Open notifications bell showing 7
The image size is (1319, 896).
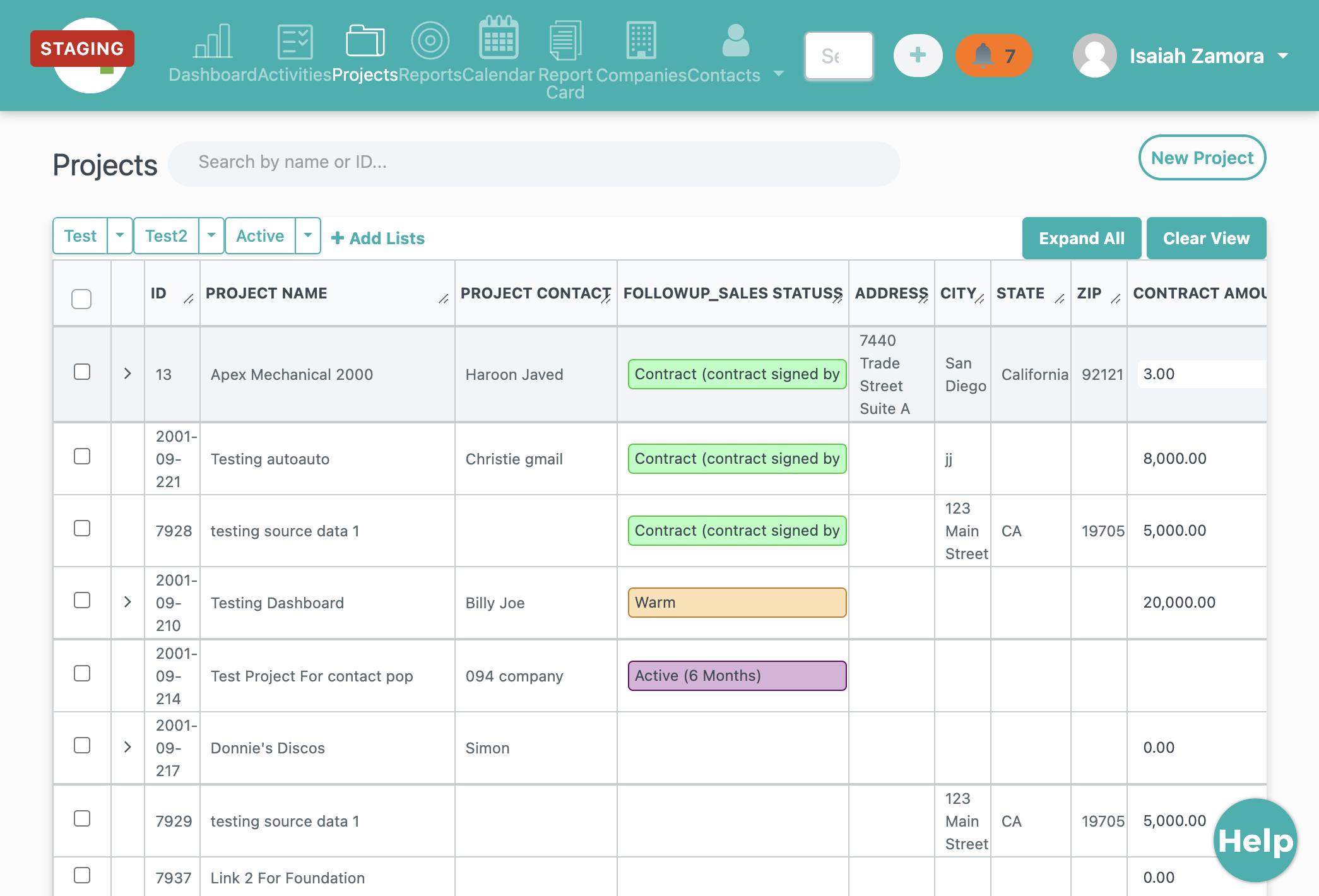[993, 56]
